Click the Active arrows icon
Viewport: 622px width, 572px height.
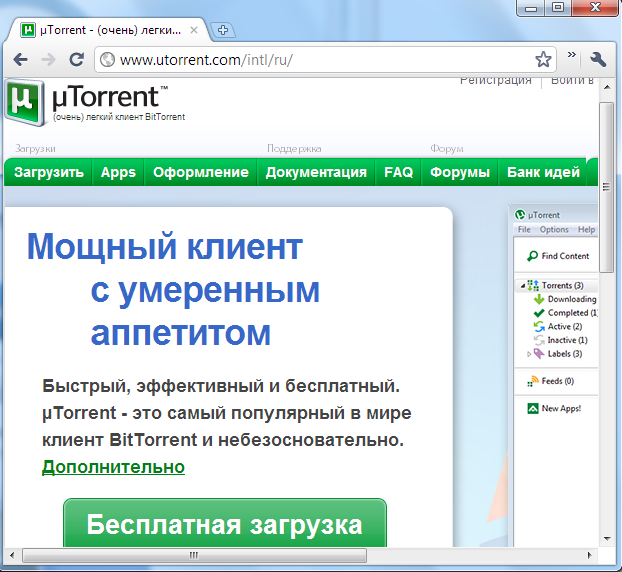[539, 326]
